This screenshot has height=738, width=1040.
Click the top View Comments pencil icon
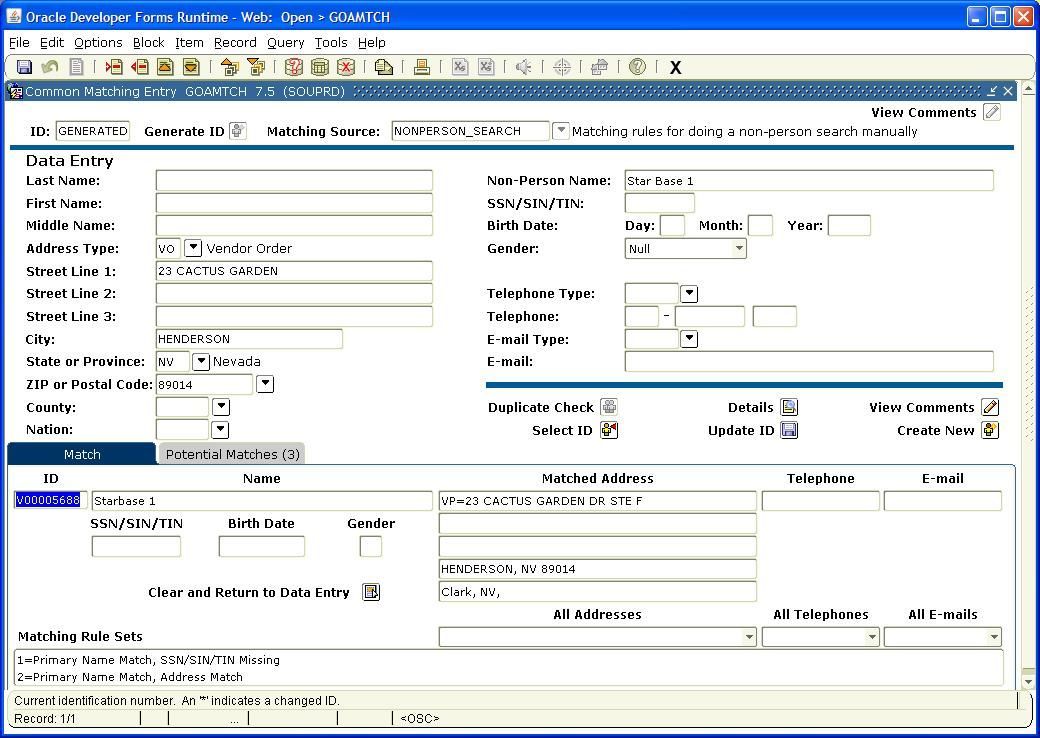click(992, 112)
